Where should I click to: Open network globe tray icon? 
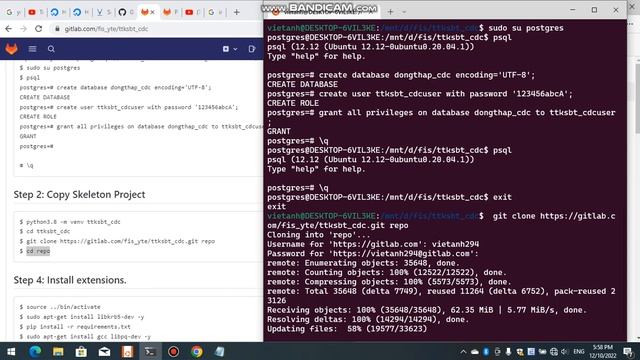tap(553, 351)
